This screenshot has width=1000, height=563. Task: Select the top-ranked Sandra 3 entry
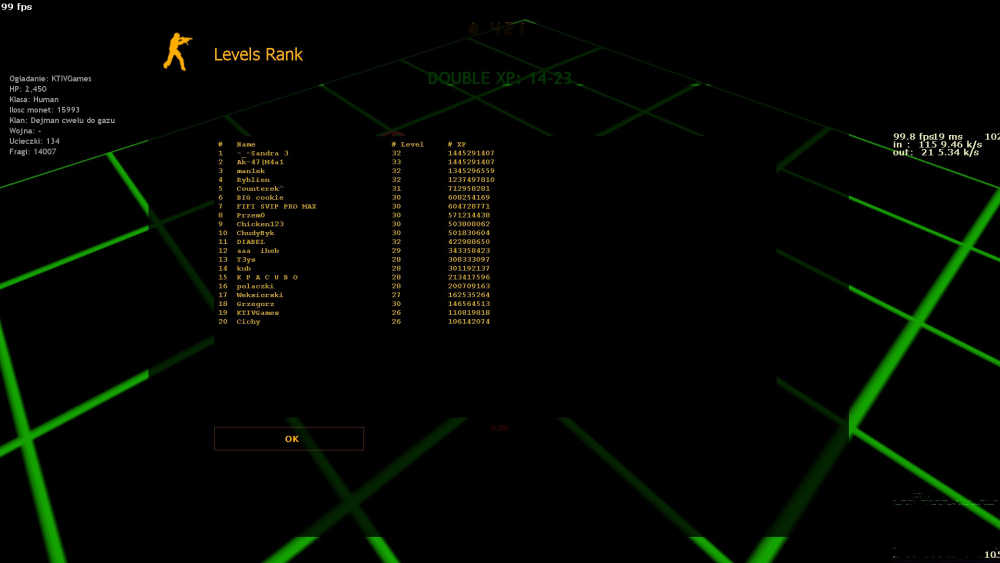coord(262,153)
